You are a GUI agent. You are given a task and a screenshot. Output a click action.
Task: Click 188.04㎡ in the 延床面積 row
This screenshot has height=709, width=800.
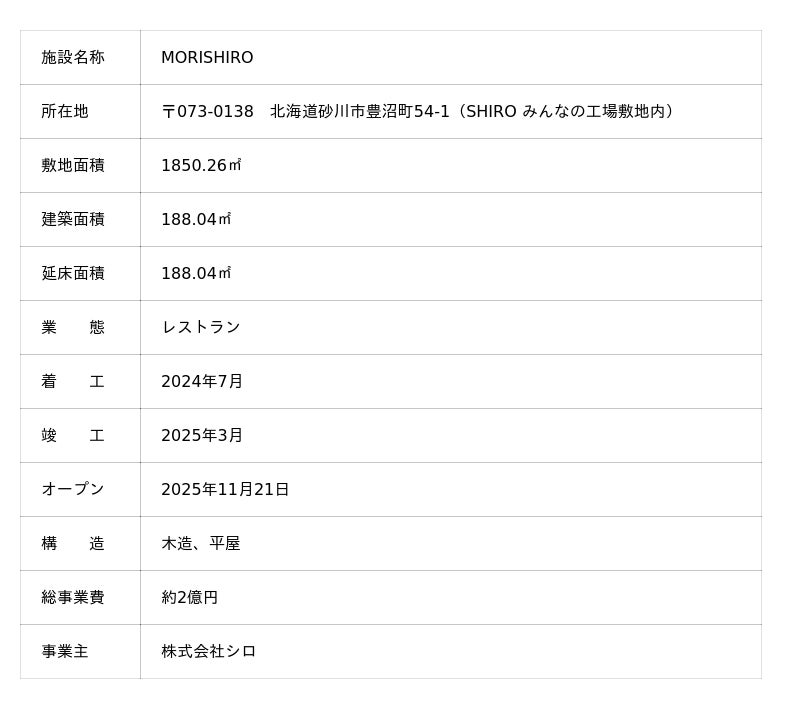coord(196,273)
